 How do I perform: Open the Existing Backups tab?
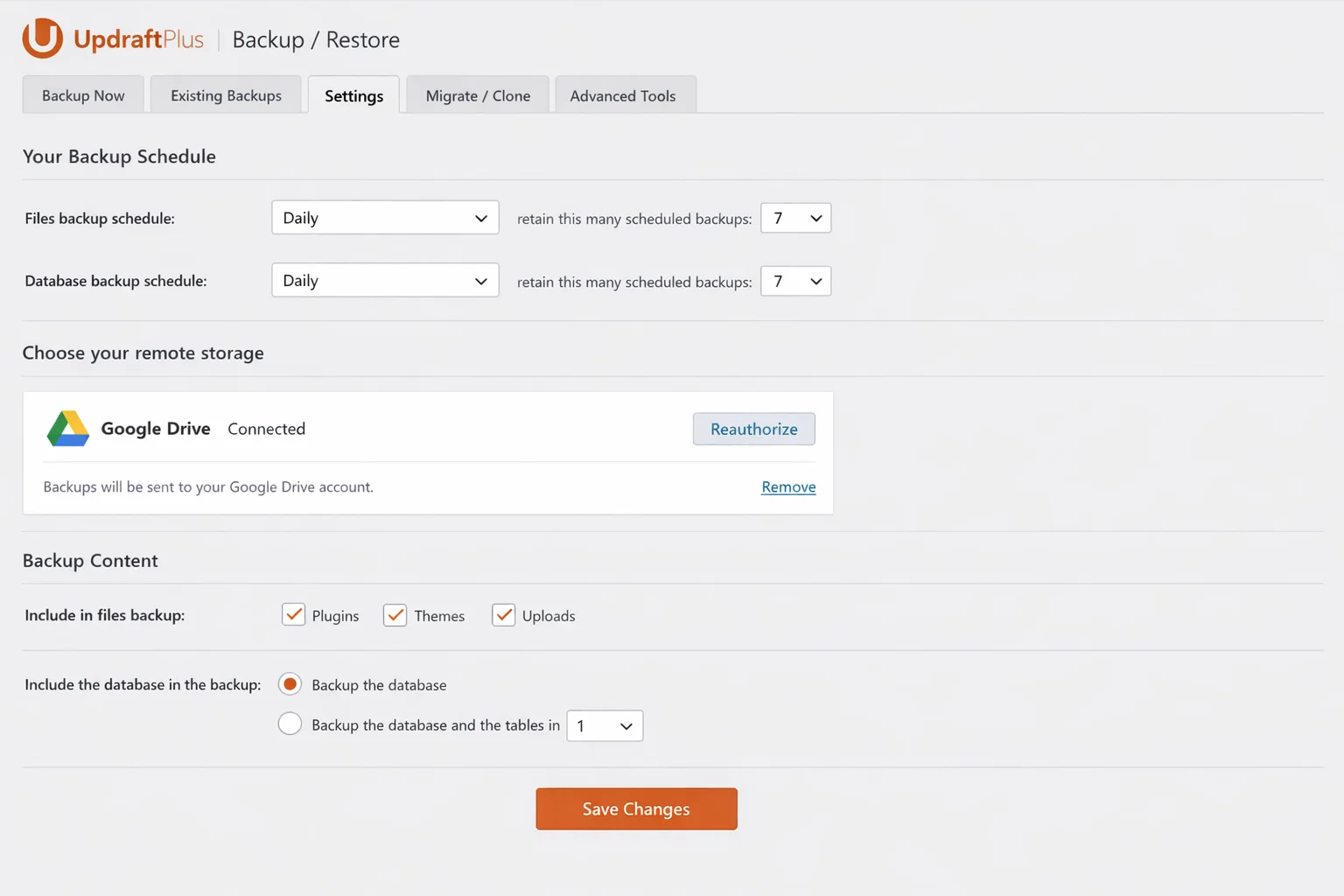click(226, 95)
